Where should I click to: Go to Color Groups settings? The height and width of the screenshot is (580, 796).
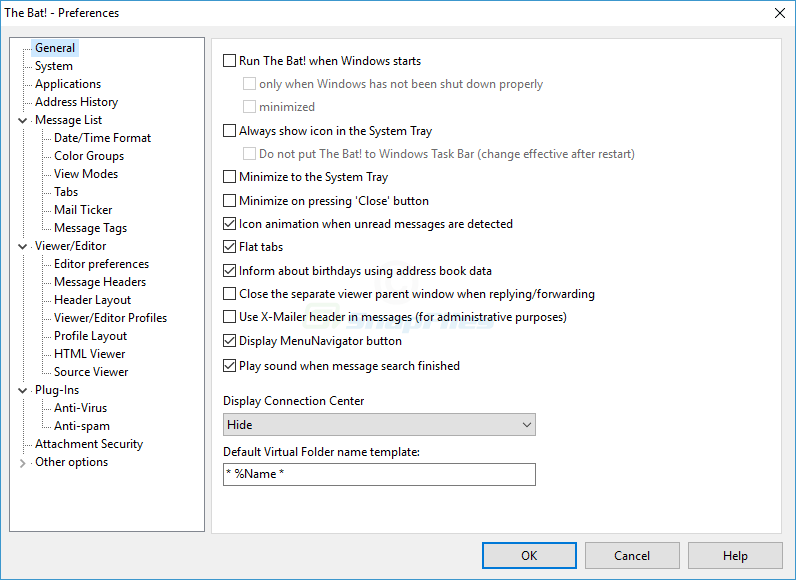[89, 156]
